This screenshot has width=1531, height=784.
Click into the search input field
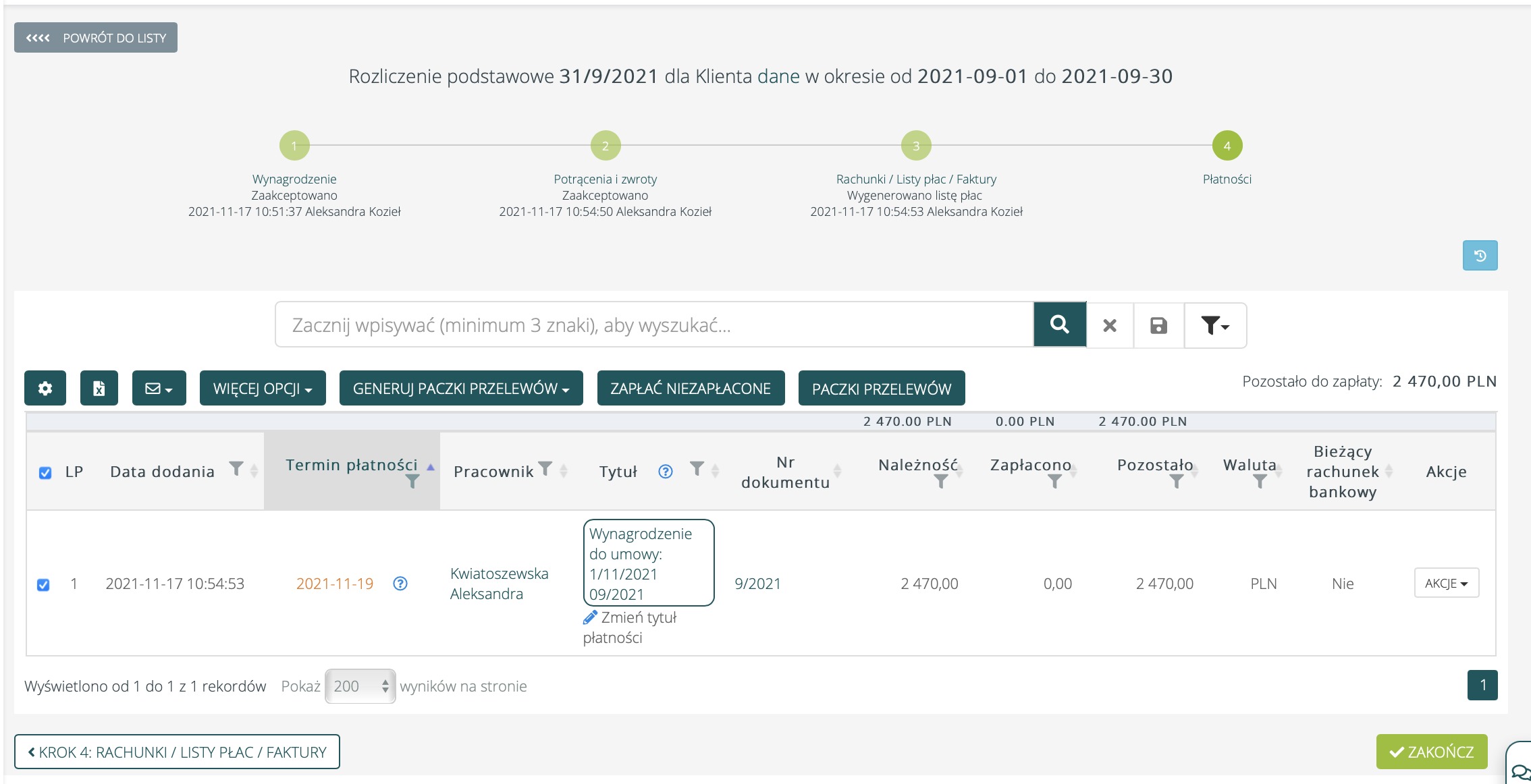click(653, 325)
